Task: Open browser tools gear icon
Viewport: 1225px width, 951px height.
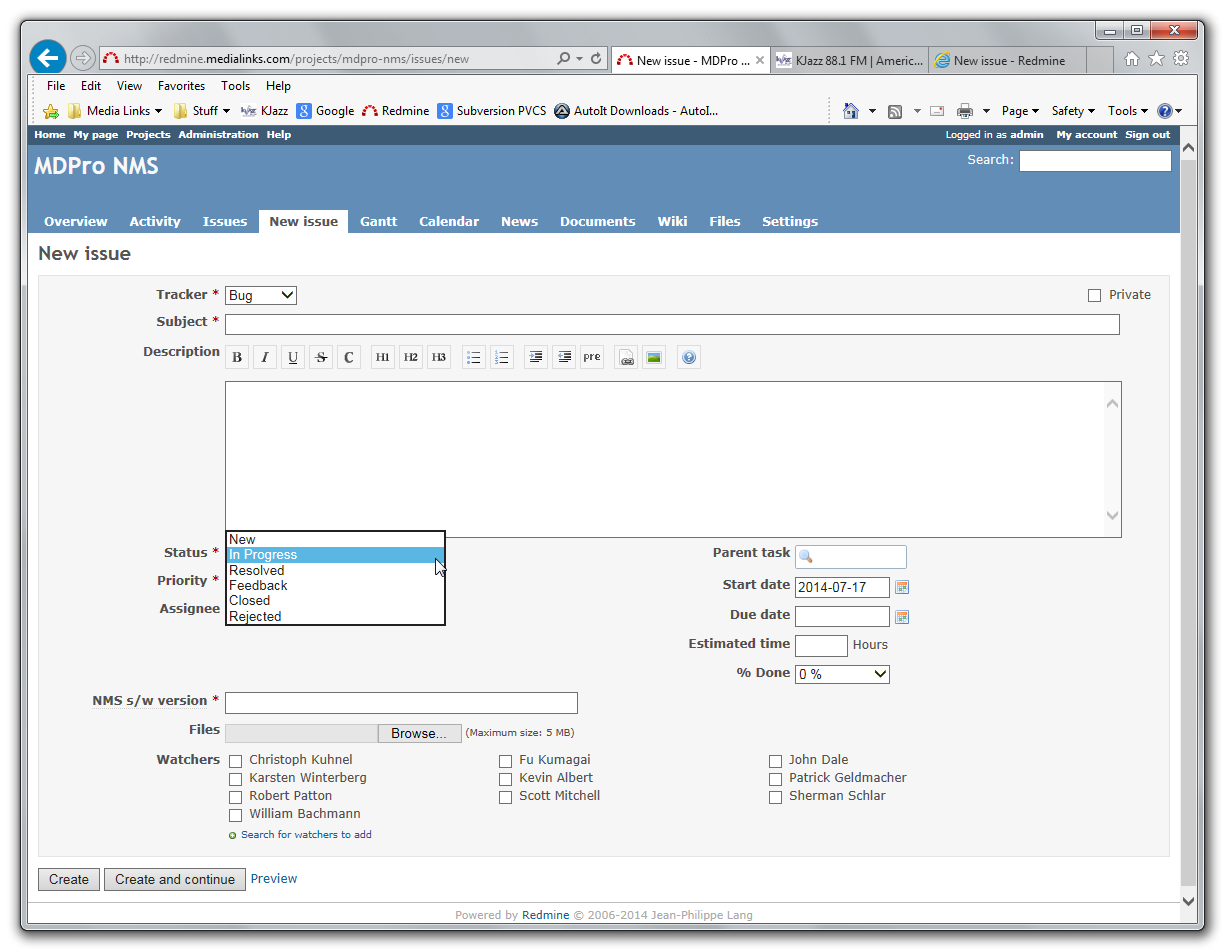Action: click(1181, 59)
